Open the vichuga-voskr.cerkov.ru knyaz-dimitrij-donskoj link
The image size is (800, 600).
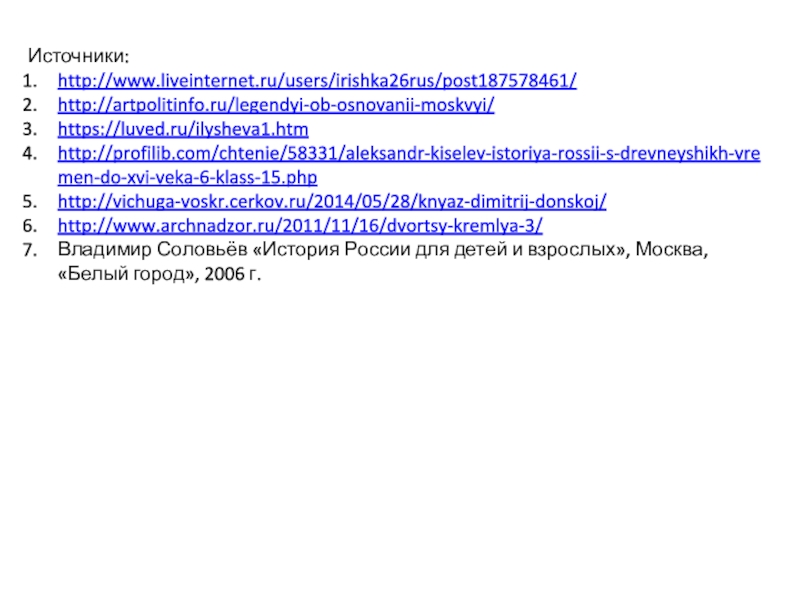[x=332, y=202]
